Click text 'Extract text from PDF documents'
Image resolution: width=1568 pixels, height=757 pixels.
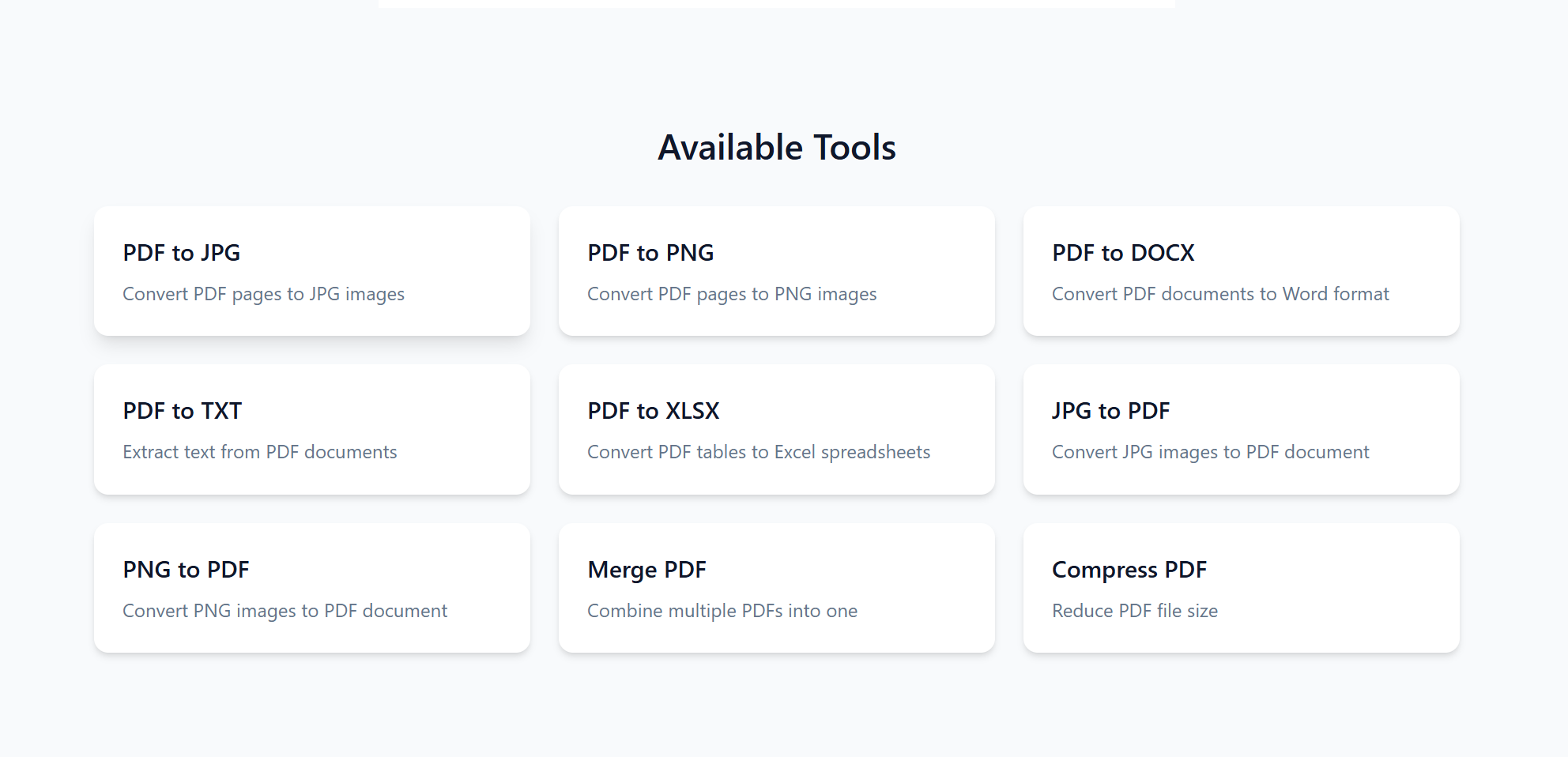coord(259,451)
